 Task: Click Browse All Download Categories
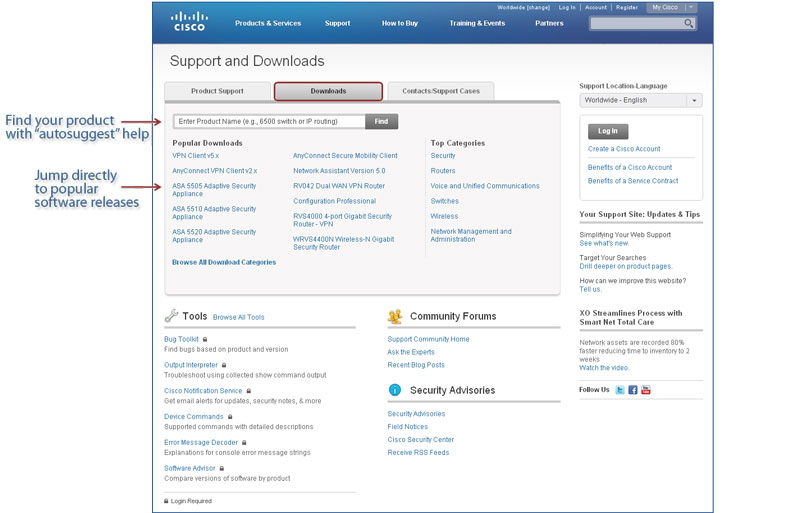[224, 262]
